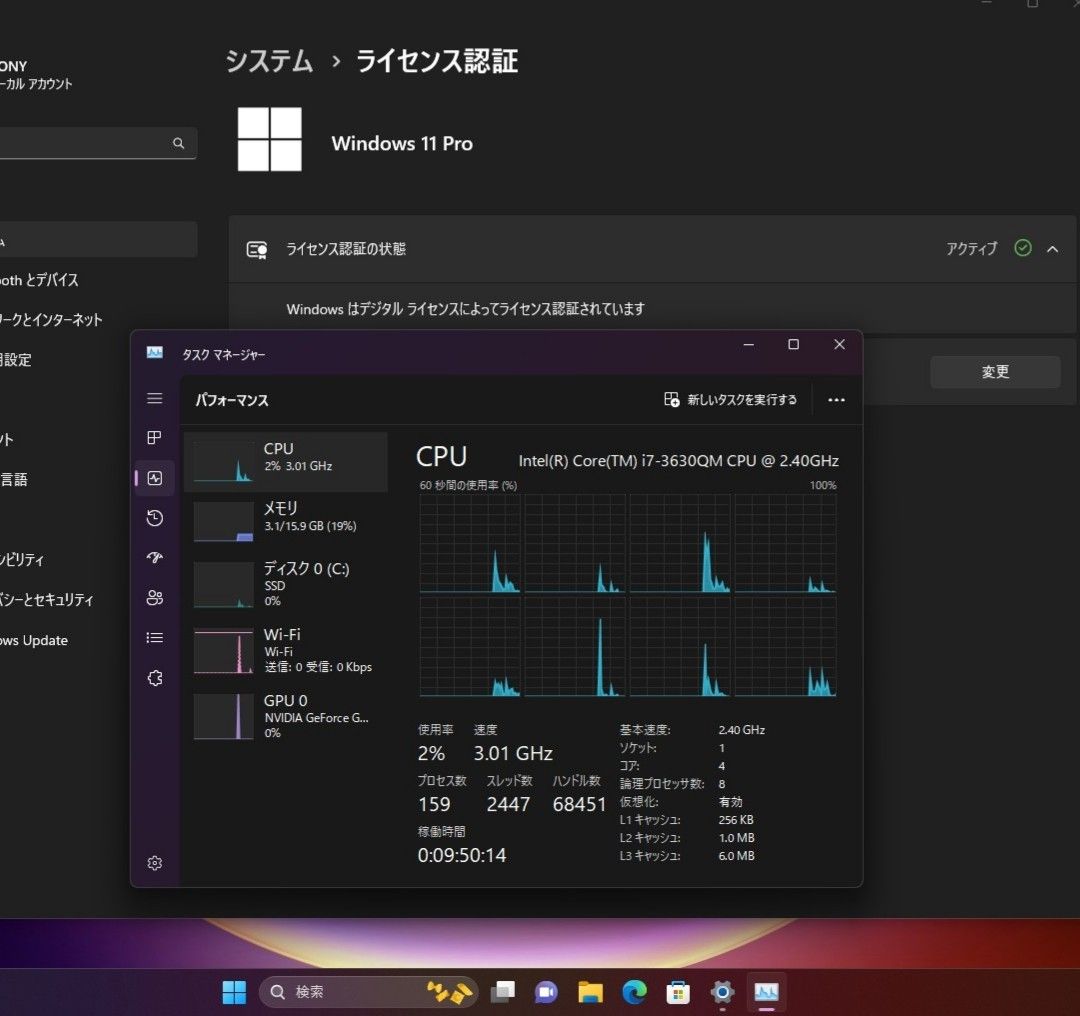The height and width of the screenshot is (1016, 1080).
Task: Click the L3 キャッシュ value 6.0 MB
Action: [736, 856]
